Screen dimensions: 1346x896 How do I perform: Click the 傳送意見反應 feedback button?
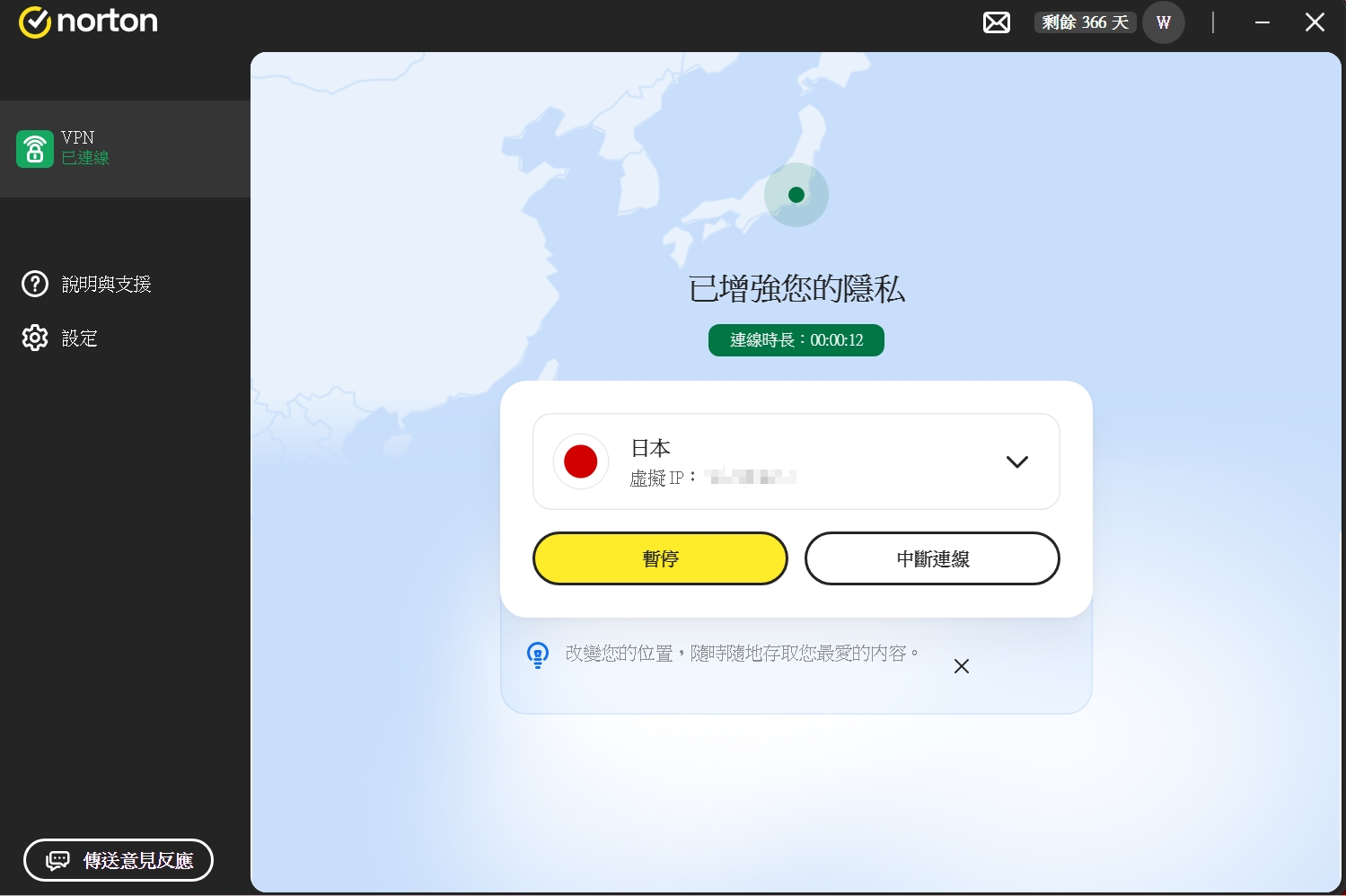pyautogui.click(x=119, y=860)
